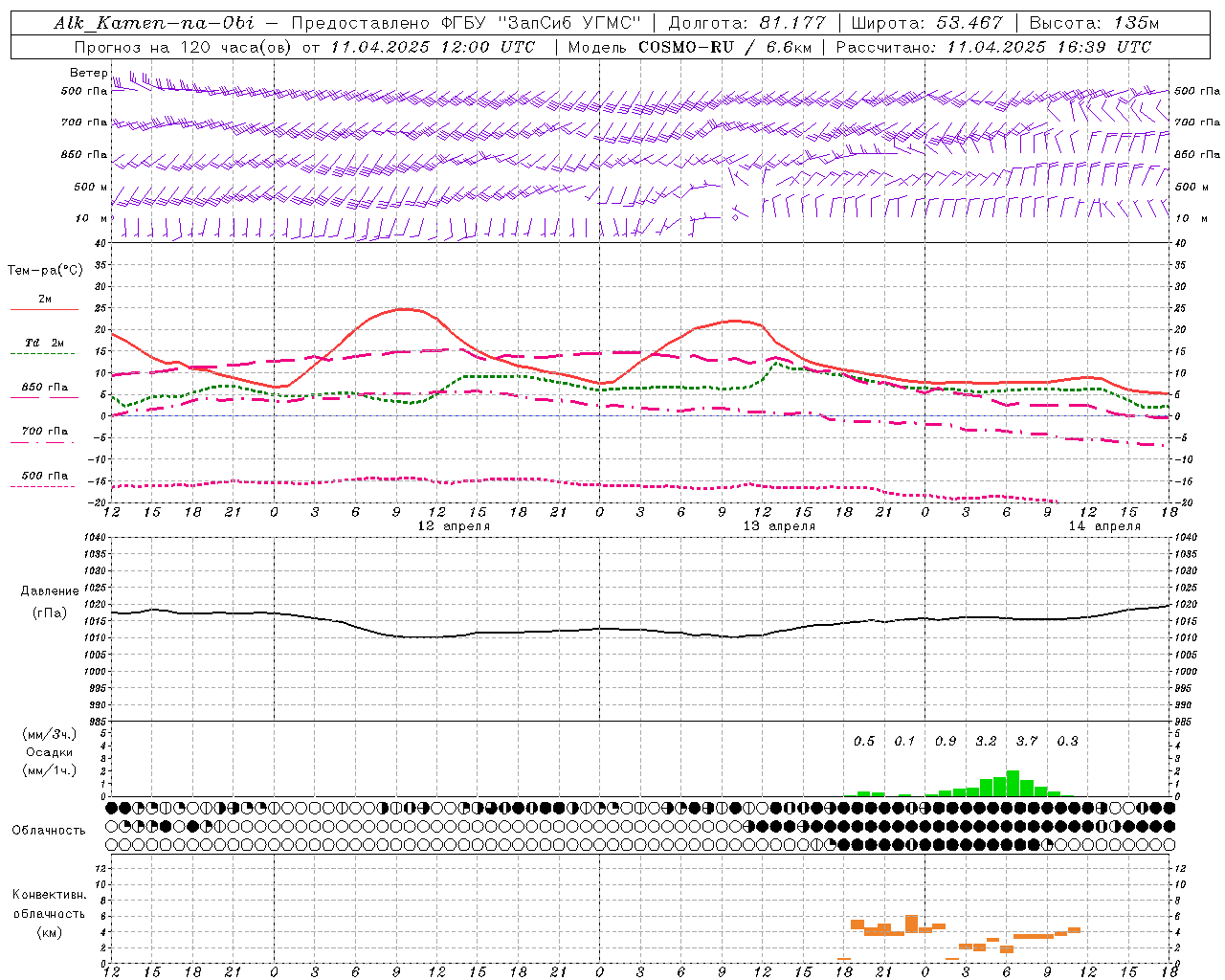Click the forecast start 11.04.2025 12:00 UTC
Screen dimensions: 1225x980
tap(433, 47)
